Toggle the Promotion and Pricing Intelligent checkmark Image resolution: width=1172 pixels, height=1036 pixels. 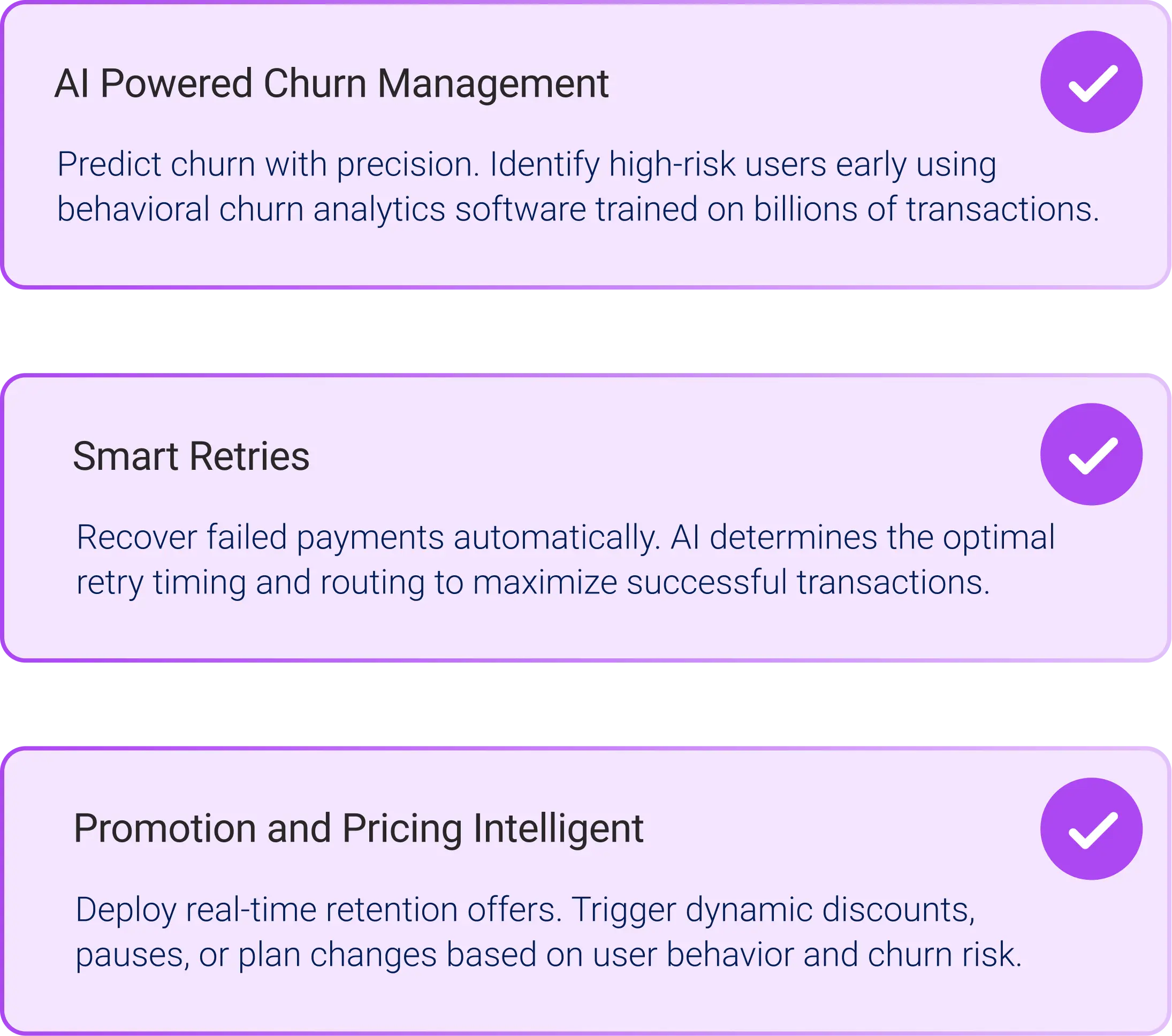[x=1091, y=828]
